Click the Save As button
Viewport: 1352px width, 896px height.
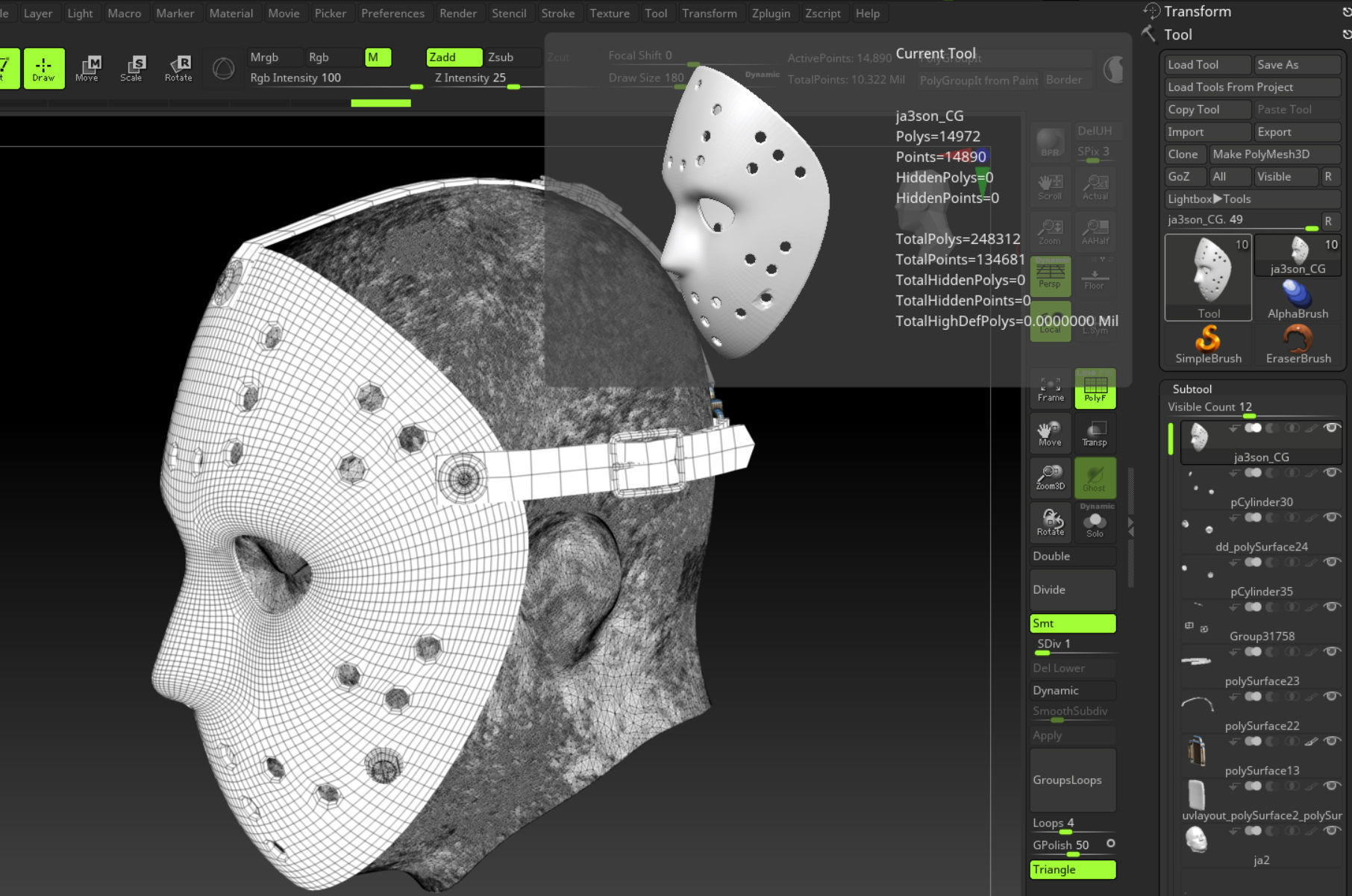tap(1298, 65)
